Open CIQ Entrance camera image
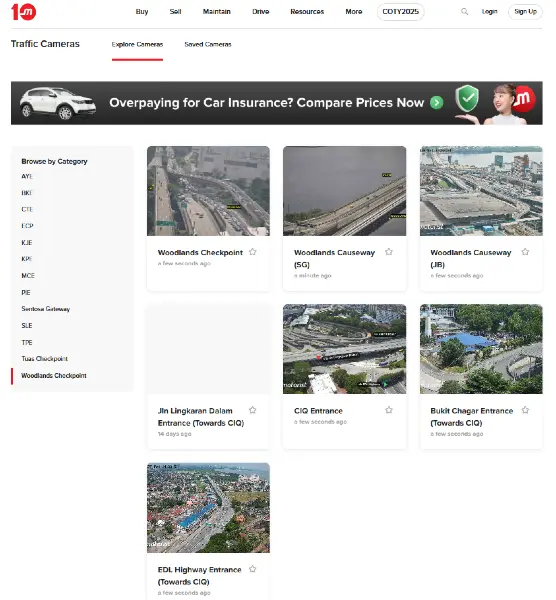556x600 pixels. [x=344, y=349]
